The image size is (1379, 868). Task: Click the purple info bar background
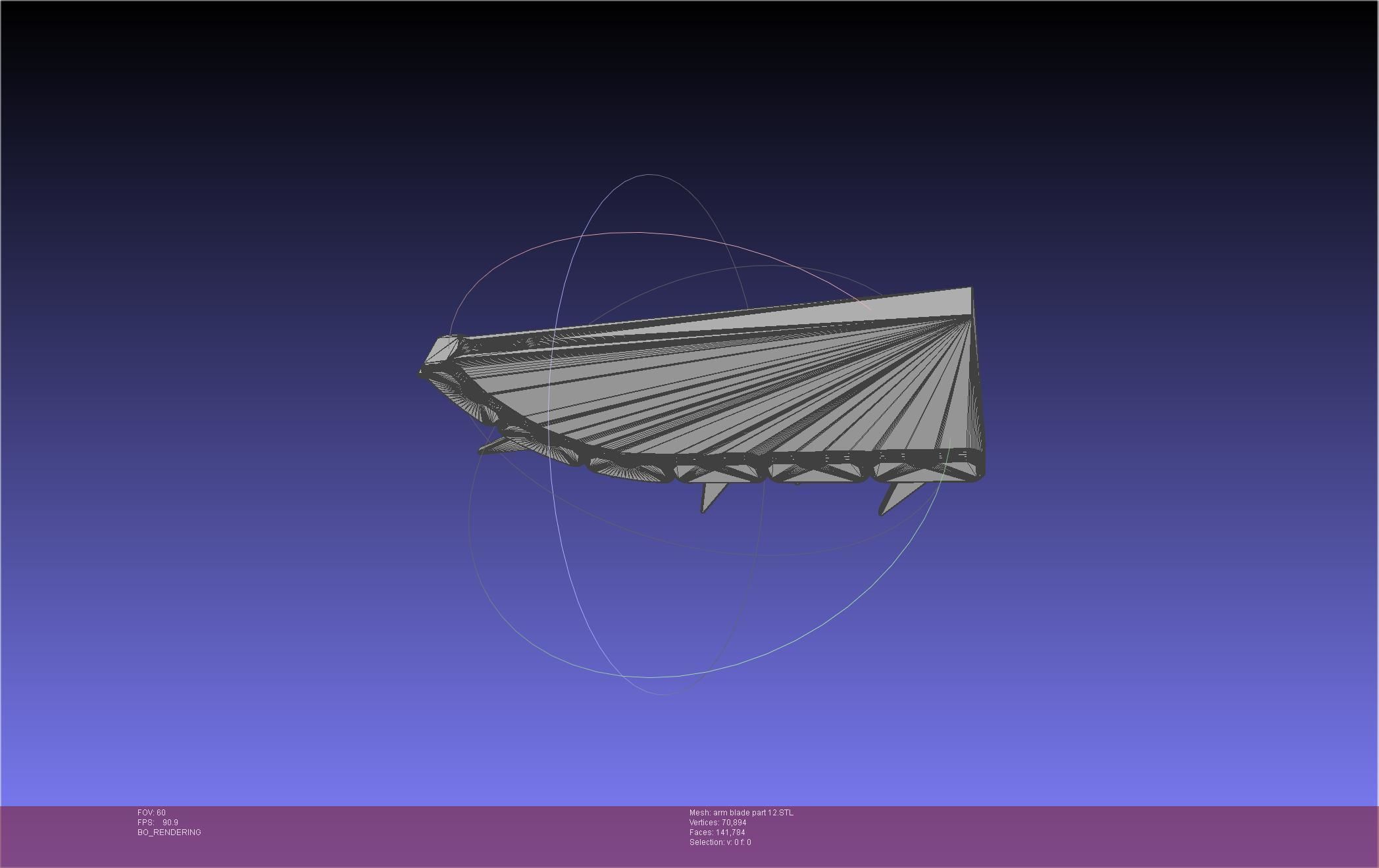[x=1053, y=835]
